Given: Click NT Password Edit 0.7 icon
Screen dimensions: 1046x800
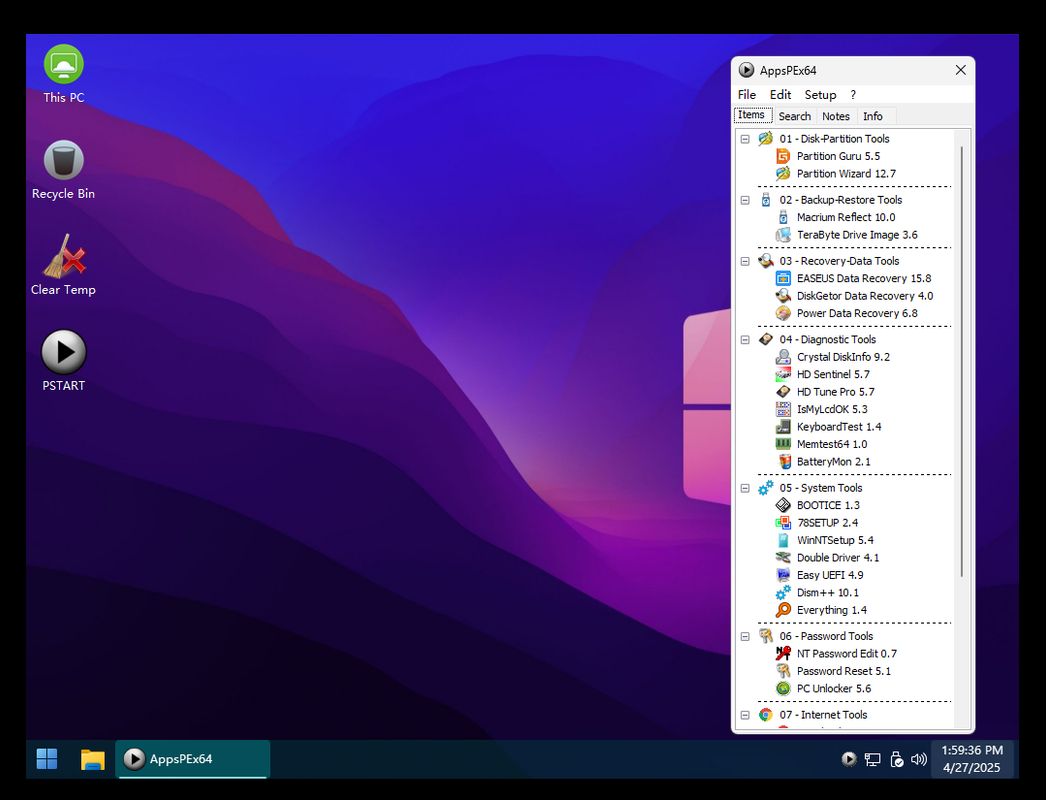Looking at the screenshot, I should click(x=783, y=653).
